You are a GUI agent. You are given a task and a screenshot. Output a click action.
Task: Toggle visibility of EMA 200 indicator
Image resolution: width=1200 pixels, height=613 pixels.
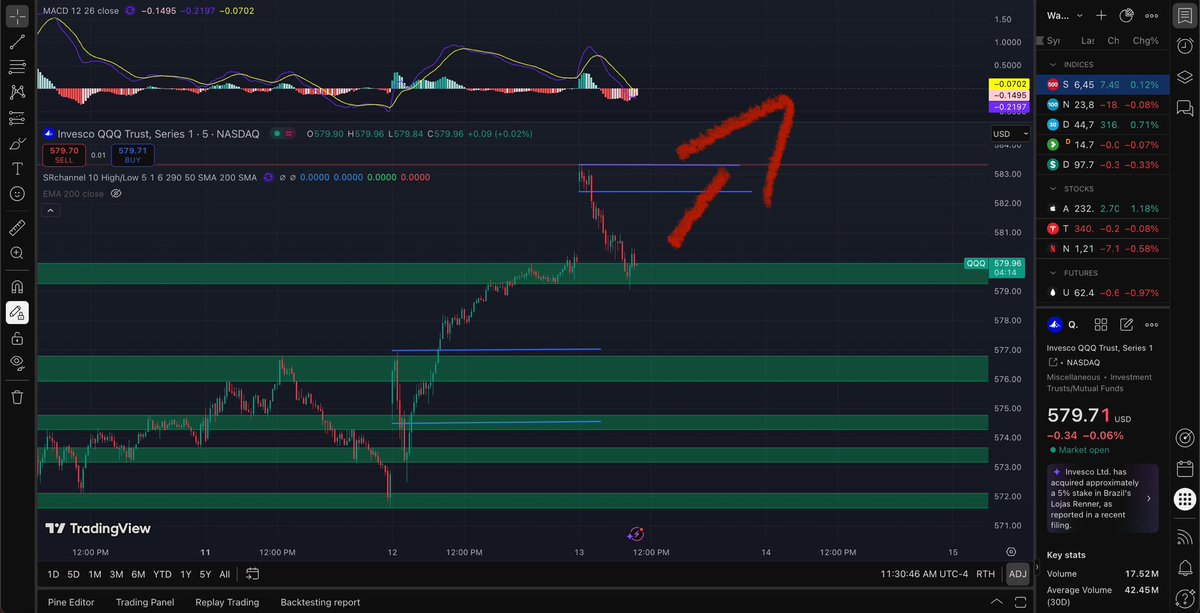tap(115, 194)
